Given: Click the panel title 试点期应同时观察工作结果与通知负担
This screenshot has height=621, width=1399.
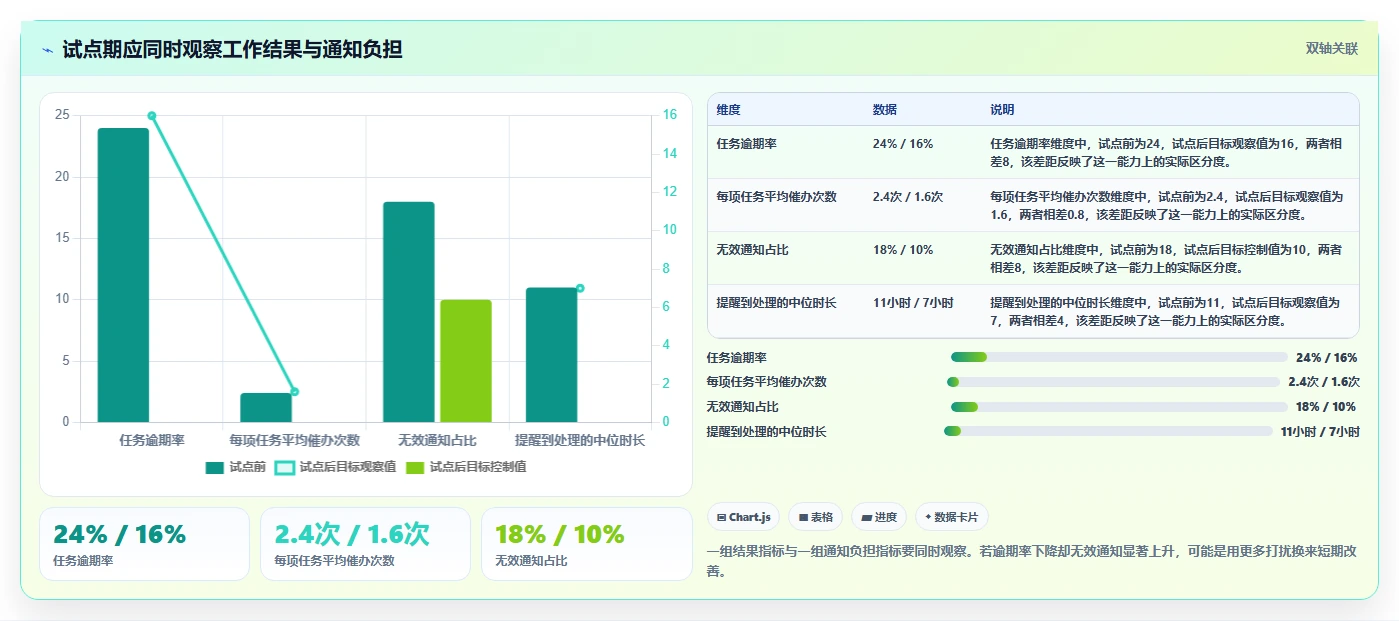Looking at the screenshot, I should tap(232, 50).
